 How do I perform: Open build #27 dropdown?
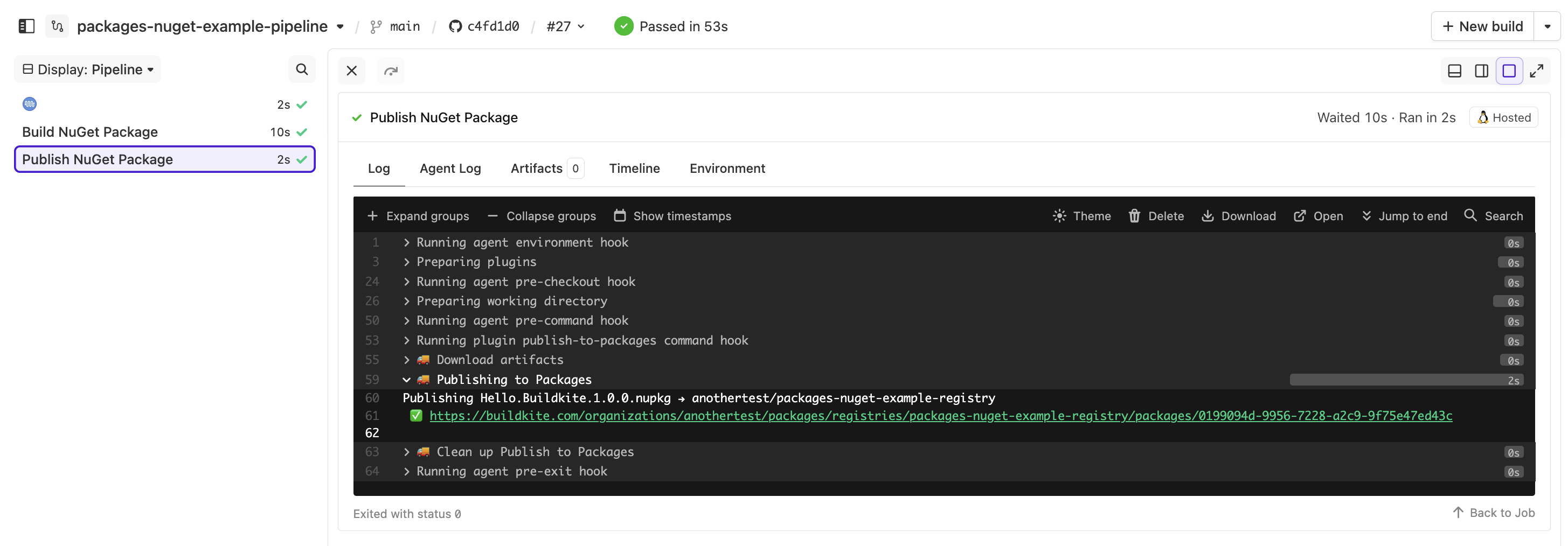pos(565,26)
